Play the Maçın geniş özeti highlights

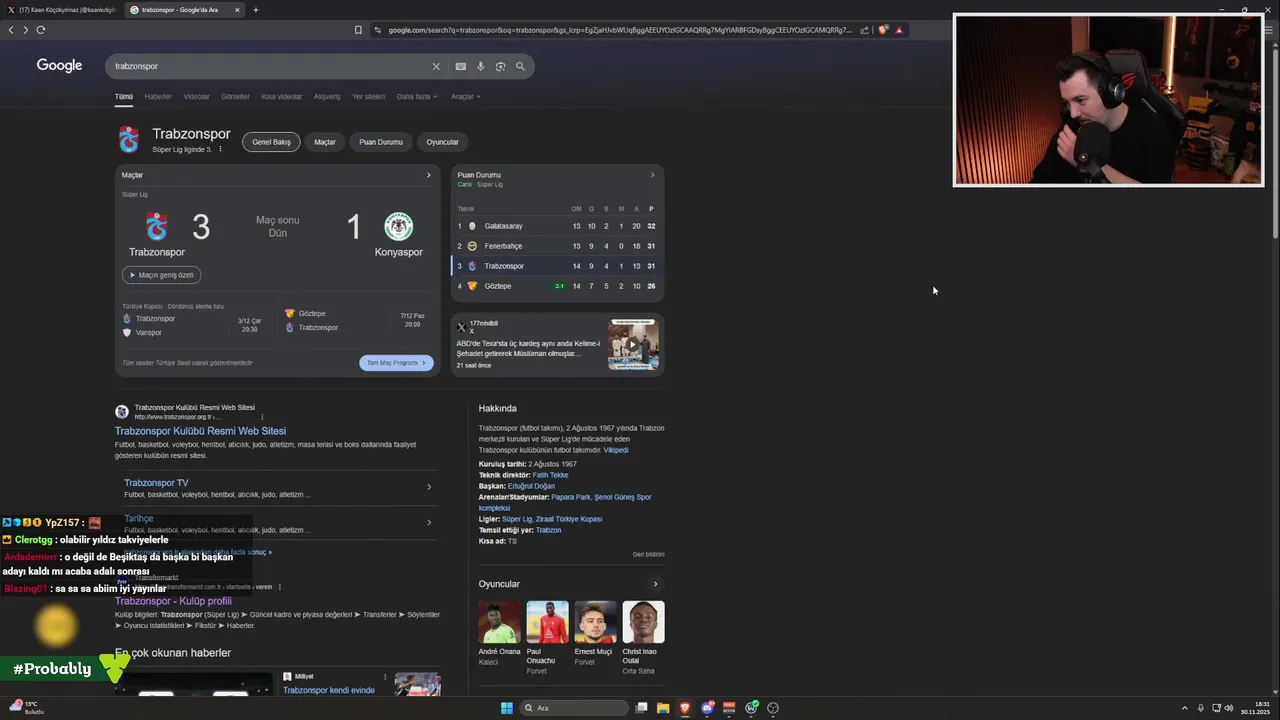162,275
